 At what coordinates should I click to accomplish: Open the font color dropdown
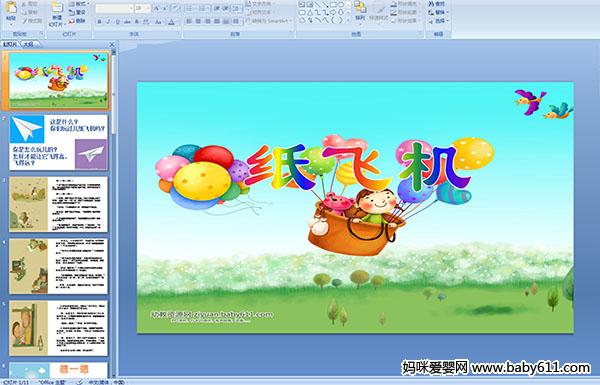pyautogui.click(x=171, y=22)
